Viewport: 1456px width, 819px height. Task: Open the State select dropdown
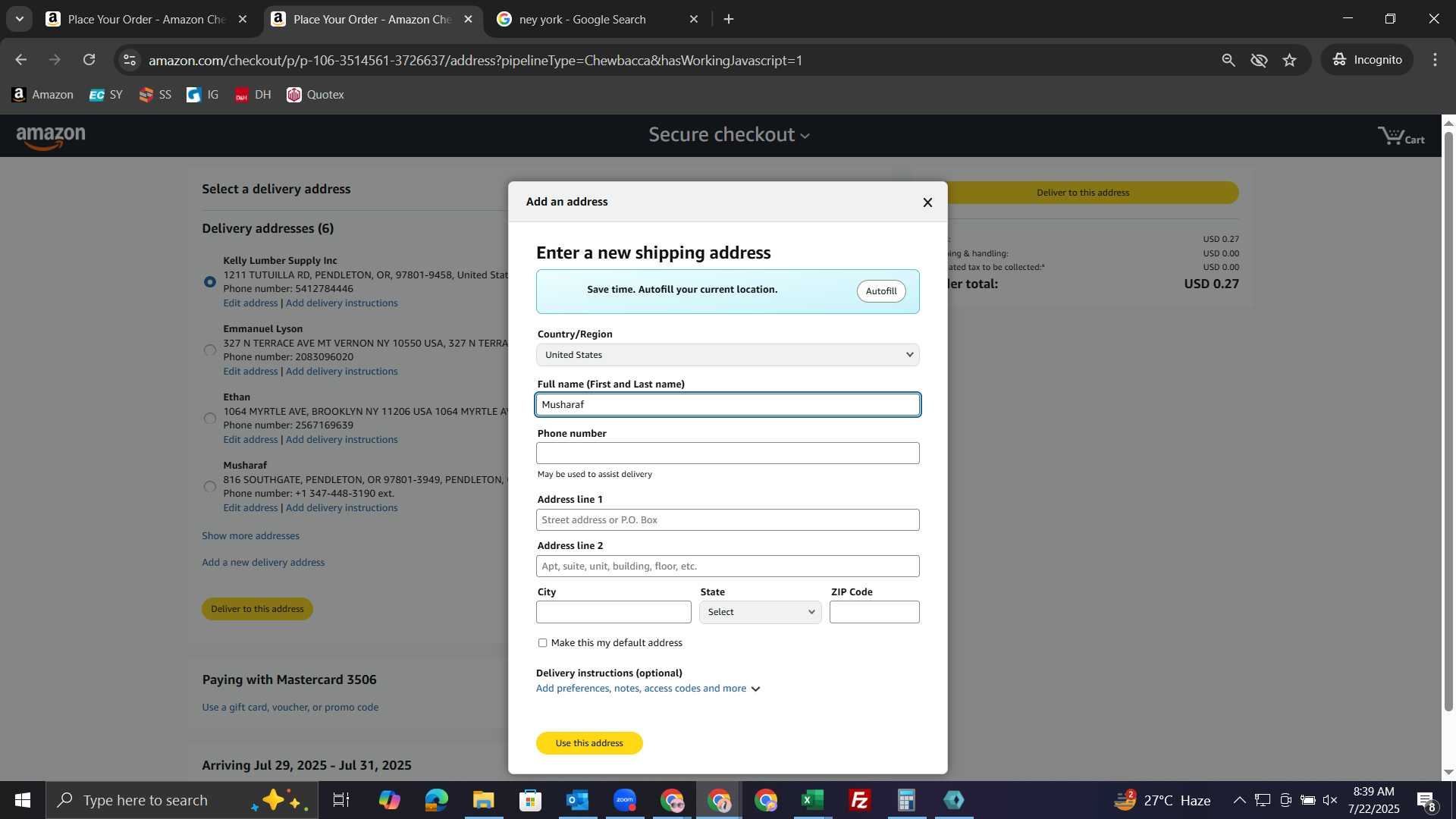761,612
